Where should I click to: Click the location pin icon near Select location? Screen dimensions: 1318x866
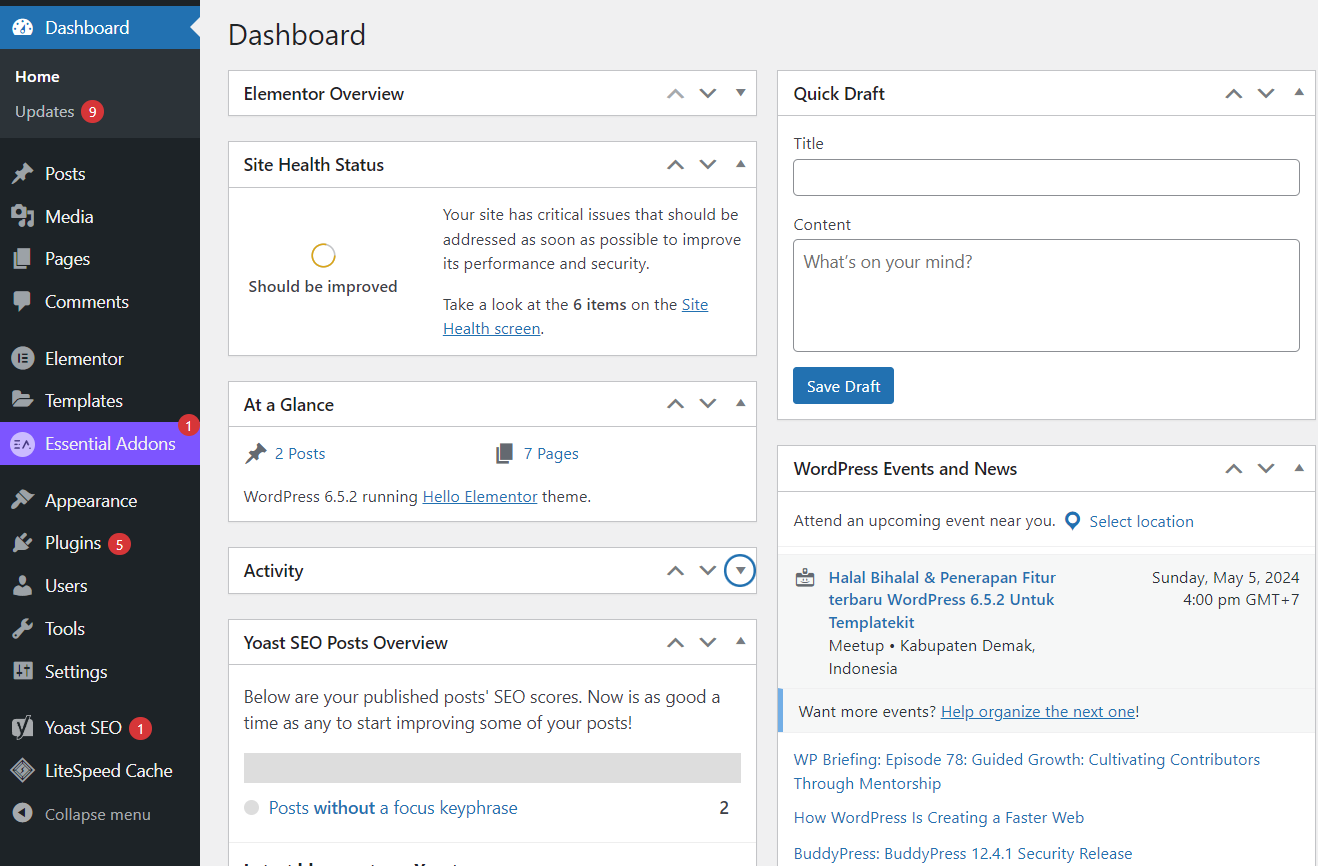[x=1072, y=521]
